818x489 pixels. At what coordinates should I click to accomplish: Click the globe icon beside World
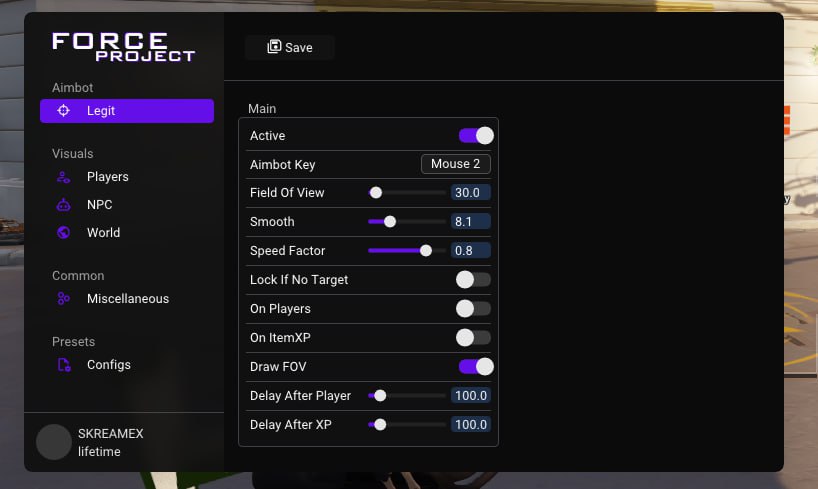[64, 232]
